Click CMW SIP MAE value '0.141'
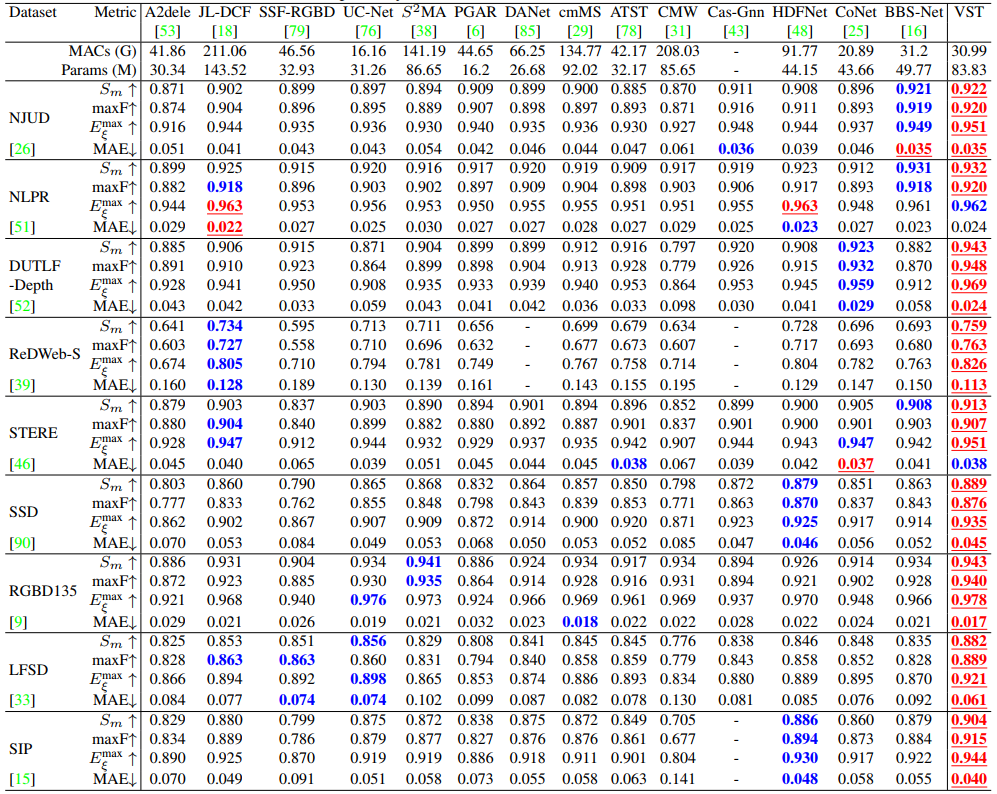 pos(678,779)
